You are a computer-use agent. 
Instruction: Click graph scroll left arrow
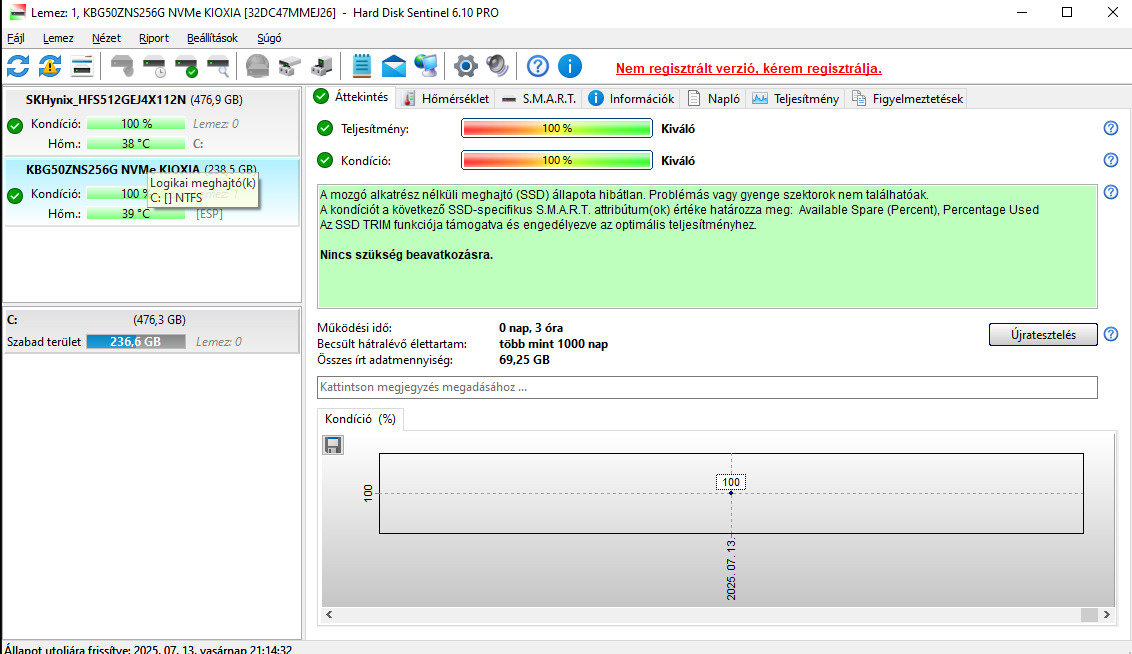pyautogui.click(x=329, y=614)
